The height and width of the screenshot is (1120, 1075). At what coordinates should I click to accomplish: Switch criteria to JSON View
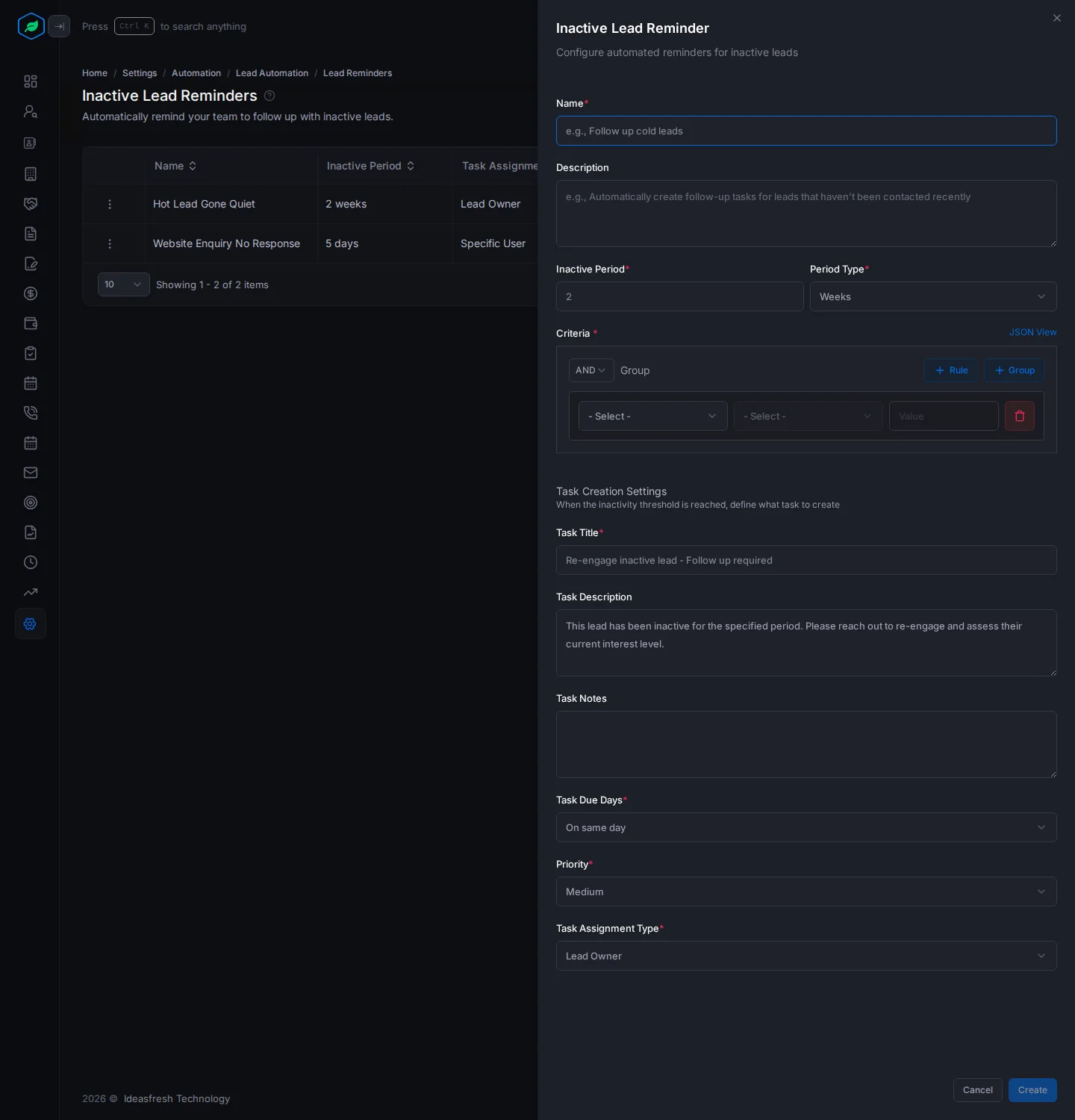(x=1033, y=332)
